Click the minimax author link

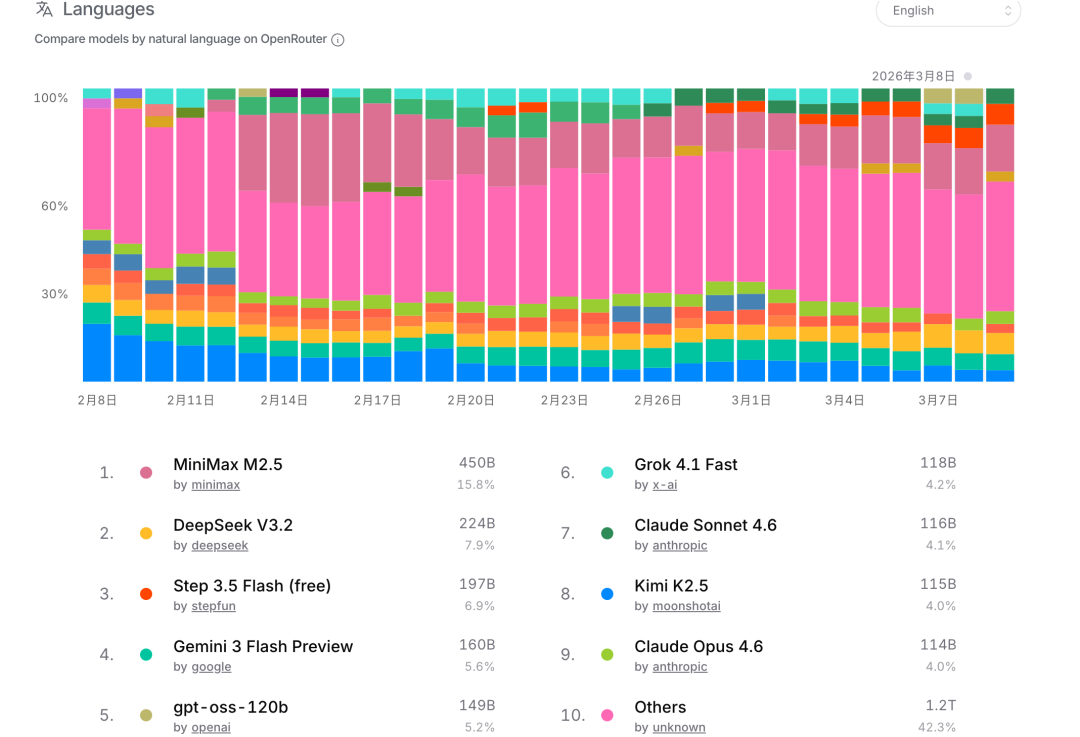pyautogui.click(x=216, y=485)
